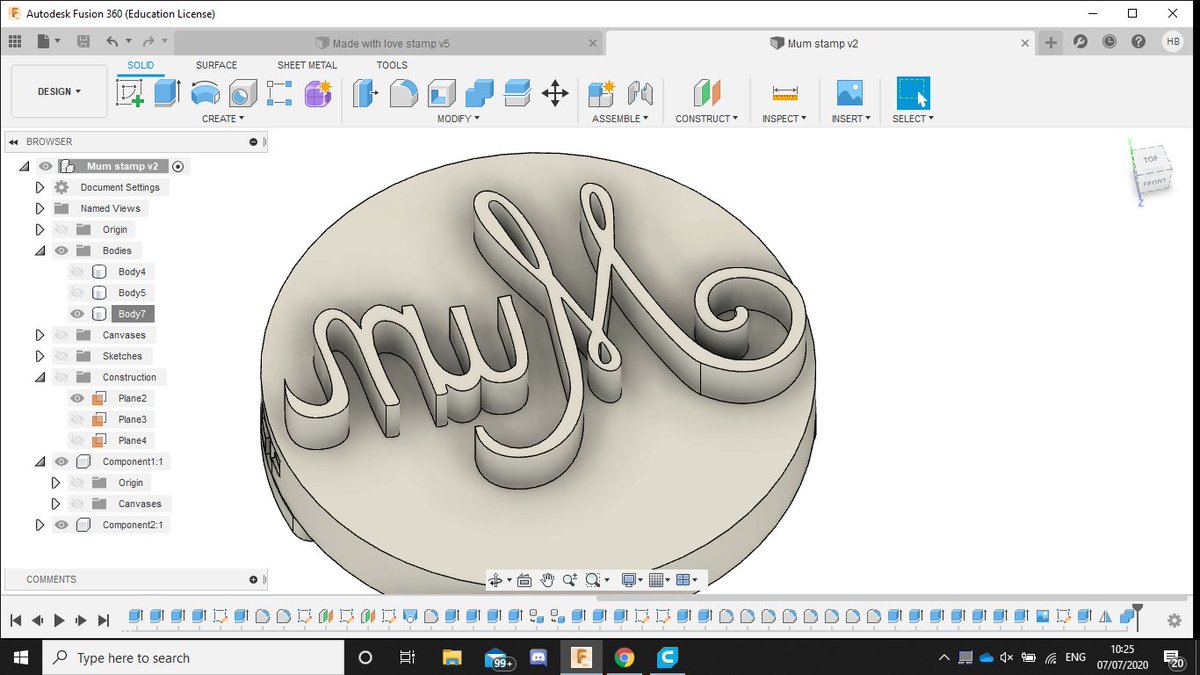Select the Offset Face tool
The width and height of the screenshot is (1200, 675).
[517, 93]
